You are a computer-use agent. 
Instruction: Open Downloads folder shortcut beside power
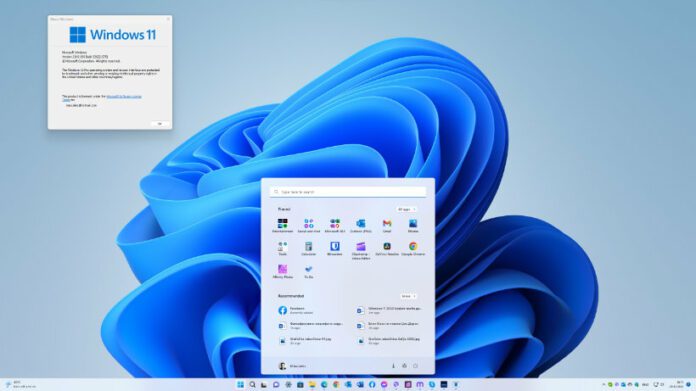tap(393, 366)
